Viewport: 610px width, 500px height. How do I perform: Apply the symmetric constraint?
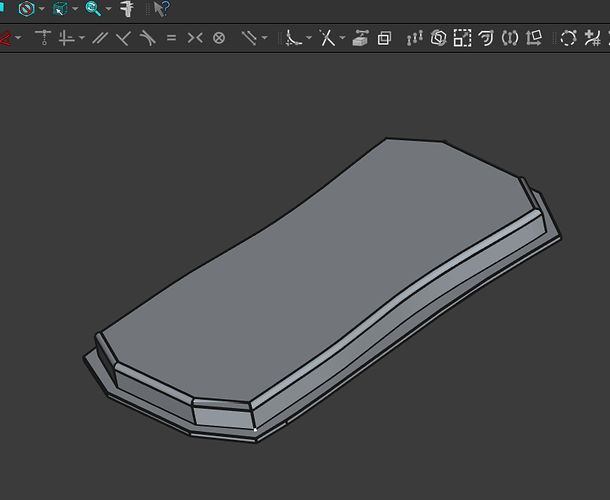tap(195, 38)
